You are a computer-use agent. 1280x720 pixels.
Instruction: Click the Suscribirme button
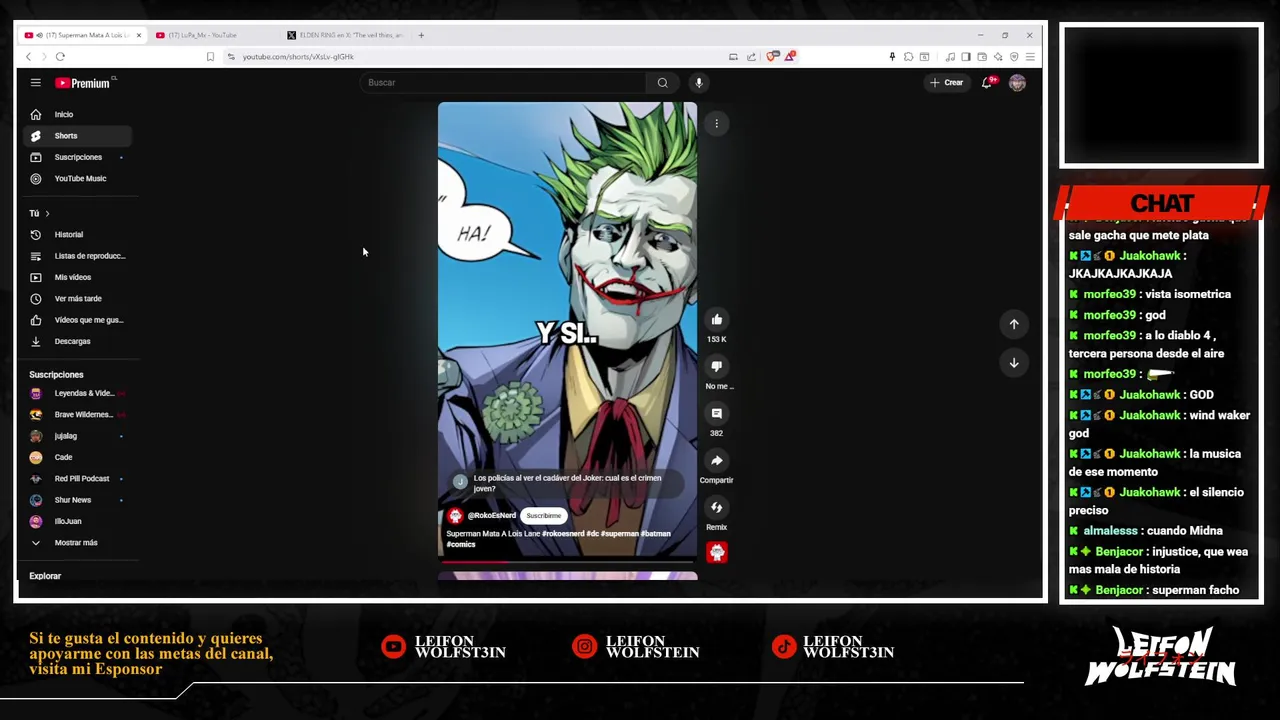(544, 516)
